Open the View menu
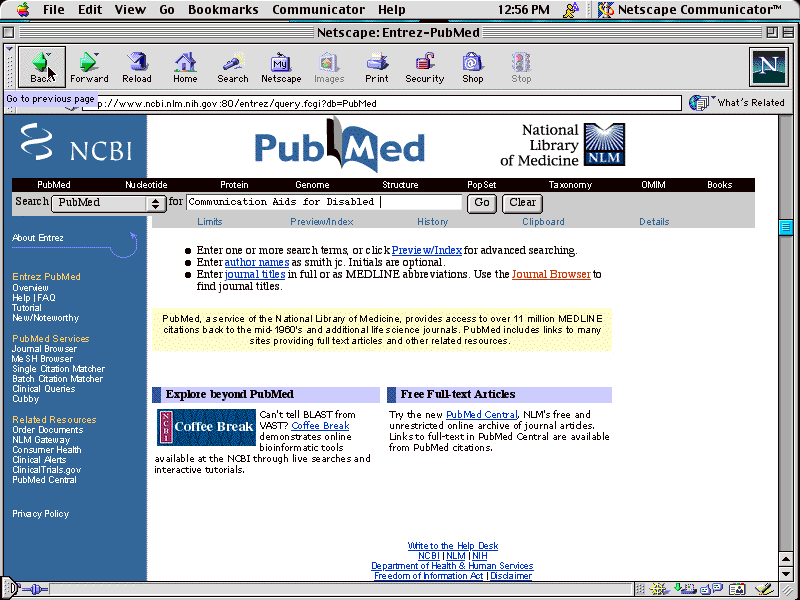Screen dimensions: 800x600 point(130,9)
